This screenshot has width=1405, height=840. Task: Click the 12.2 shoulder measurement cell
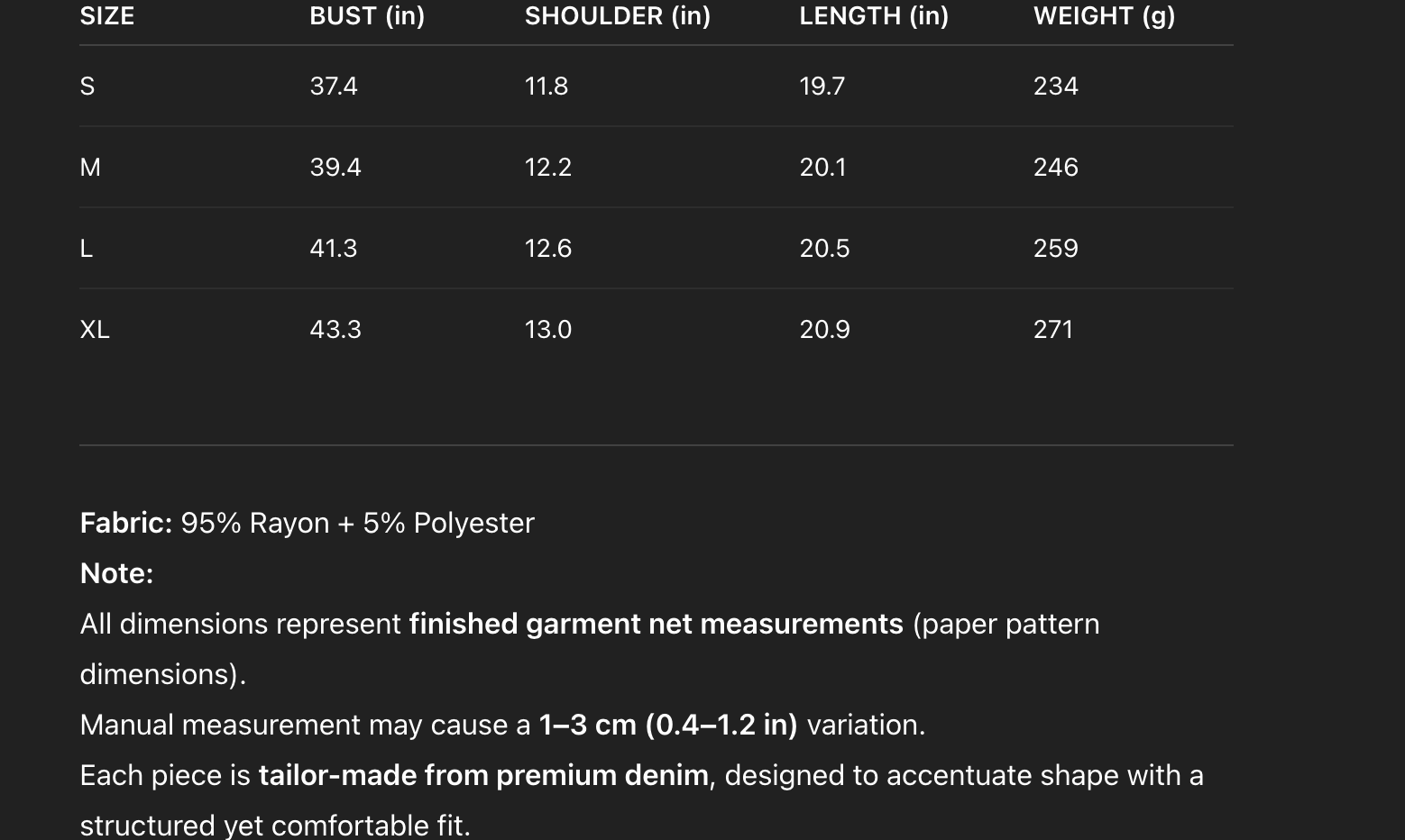(x=548, y=168)
